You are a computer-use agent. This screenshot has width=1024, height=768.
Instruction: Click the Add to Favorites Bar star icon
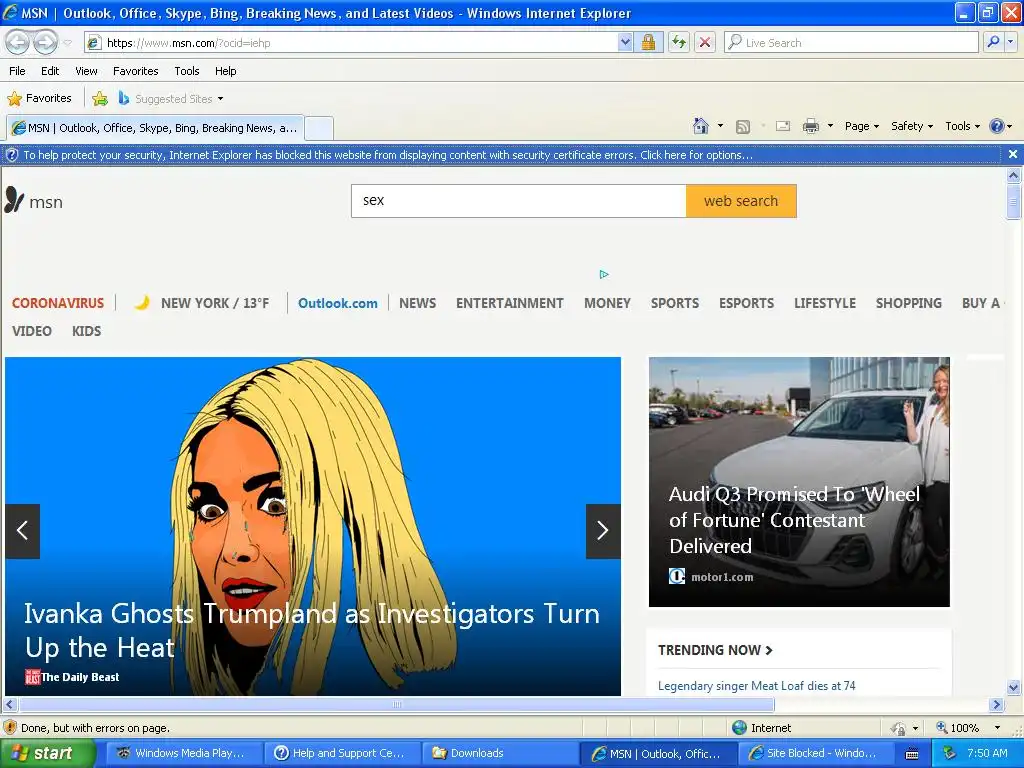pos(100,99)
